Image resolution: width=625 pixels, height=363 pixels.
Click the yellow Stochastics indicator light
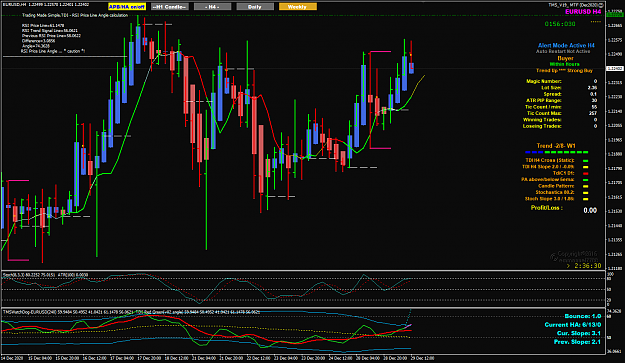pyautogui.click(x=586, y=192)
